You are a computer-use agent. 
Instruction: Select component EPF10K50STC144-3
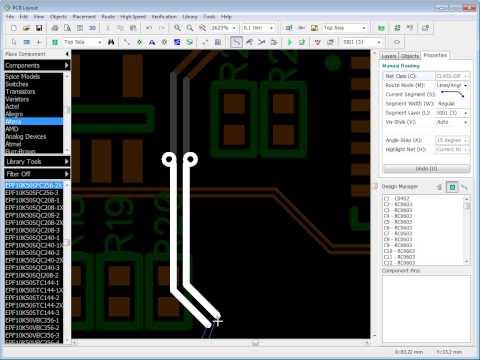pyautogui.click(x=34, y=313)
